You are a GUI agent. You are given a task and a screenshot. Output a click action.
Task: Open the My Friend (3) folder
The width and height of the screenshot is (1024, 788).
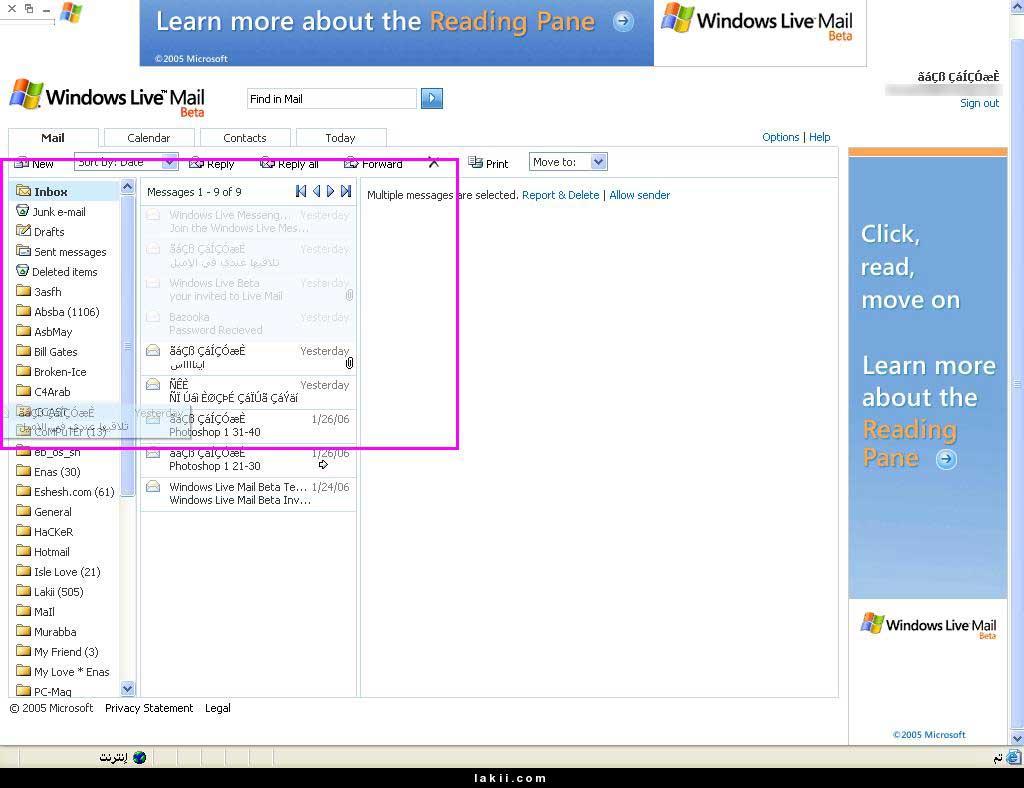coord(57,652)
